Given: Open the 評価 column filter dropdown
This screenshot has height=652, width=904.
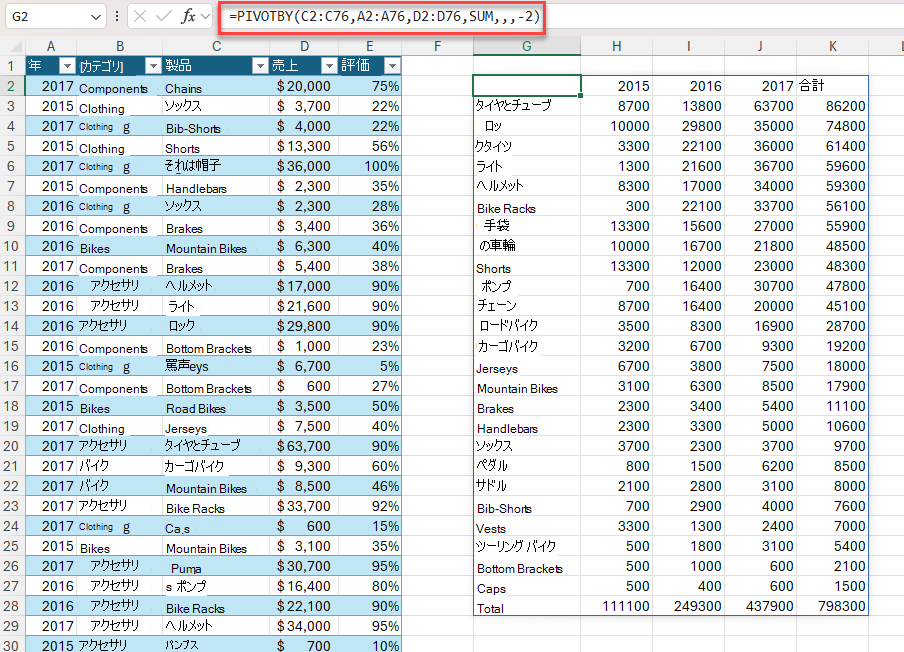Looking at the screenshot, I should coord(392,66).
